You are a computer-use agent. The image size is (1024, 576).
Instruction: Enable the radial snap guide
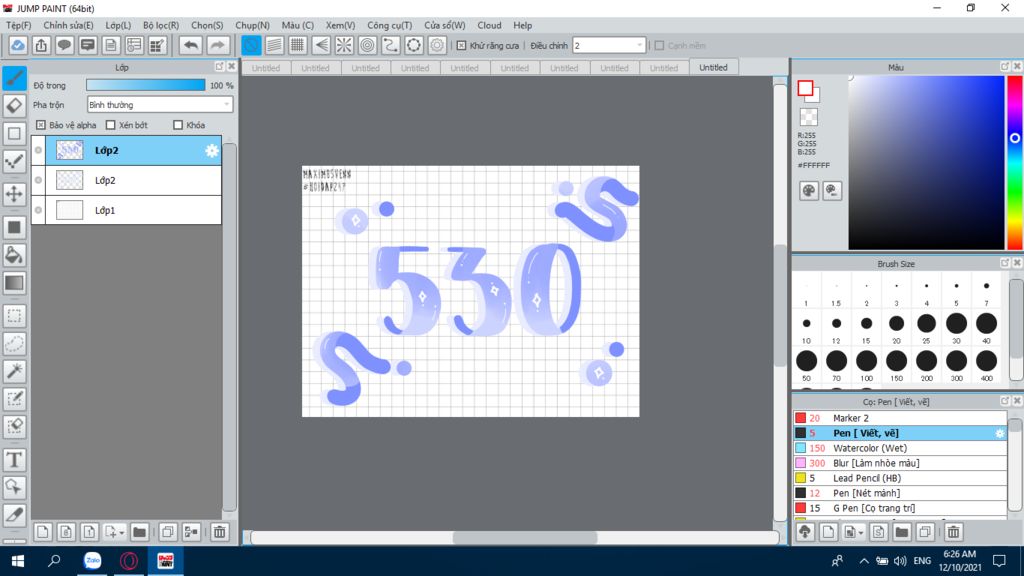[344, 45]
